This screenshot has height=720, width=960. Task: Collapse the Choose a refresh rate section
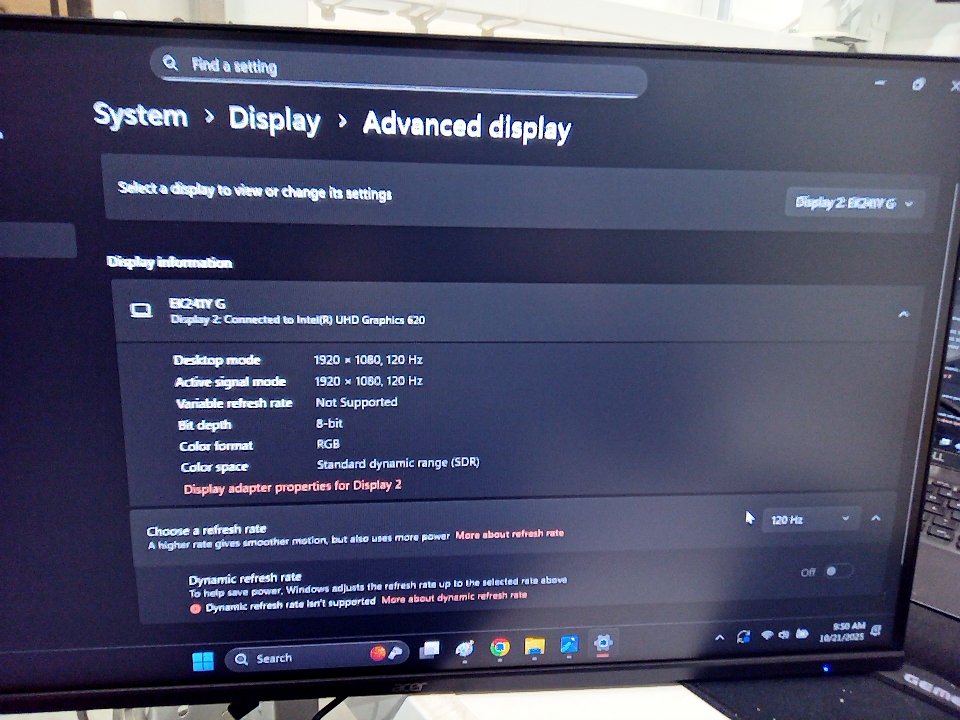pyautogui.click(x=876, y=518)
